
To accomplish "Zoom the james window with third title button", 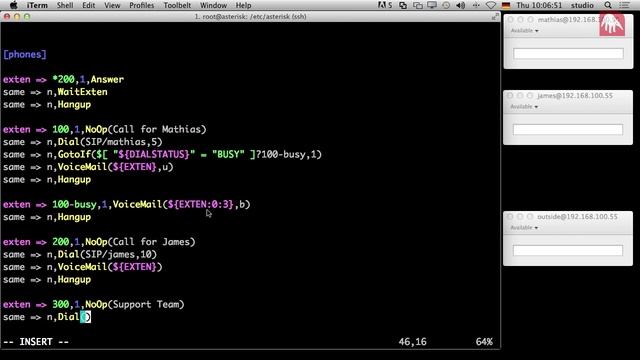I will [x=530, y=96].
